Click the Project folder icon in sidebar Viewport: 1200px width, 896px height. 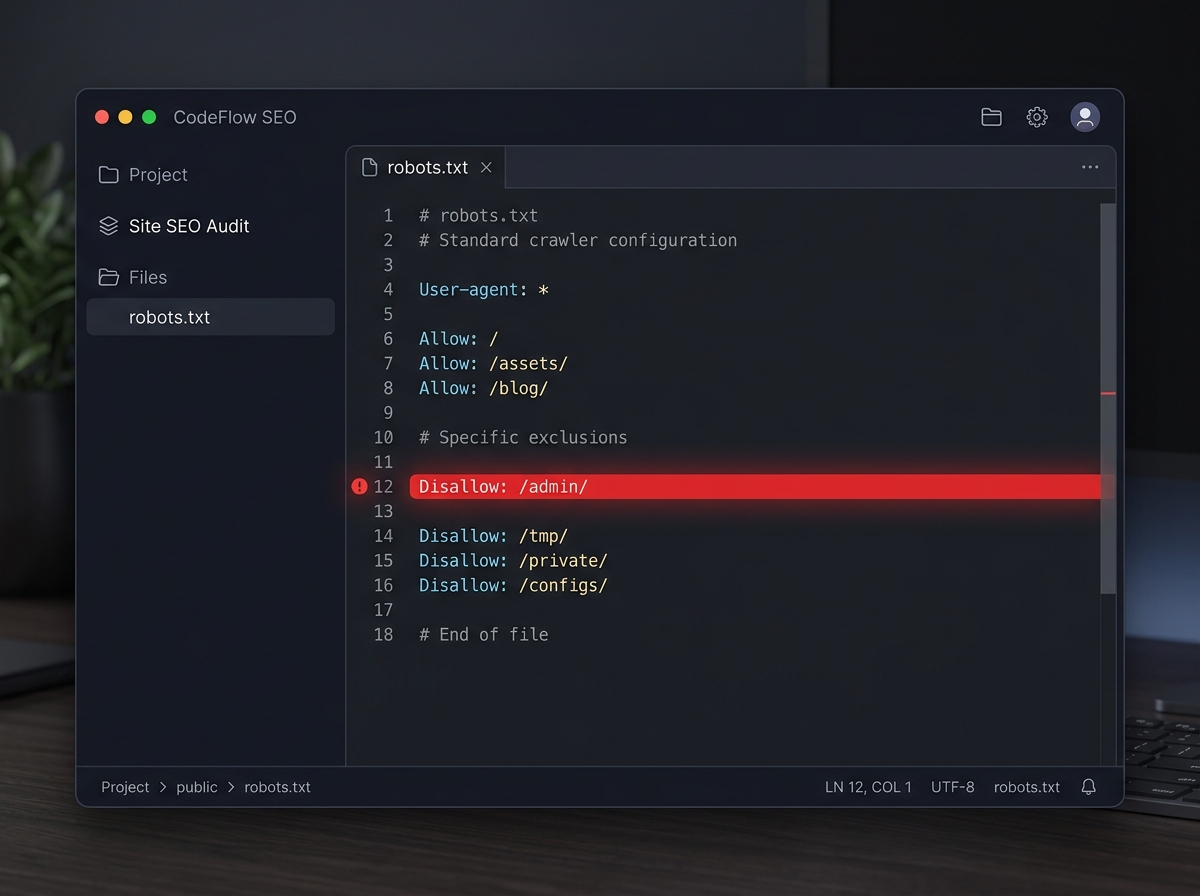(x=108, y=175)
